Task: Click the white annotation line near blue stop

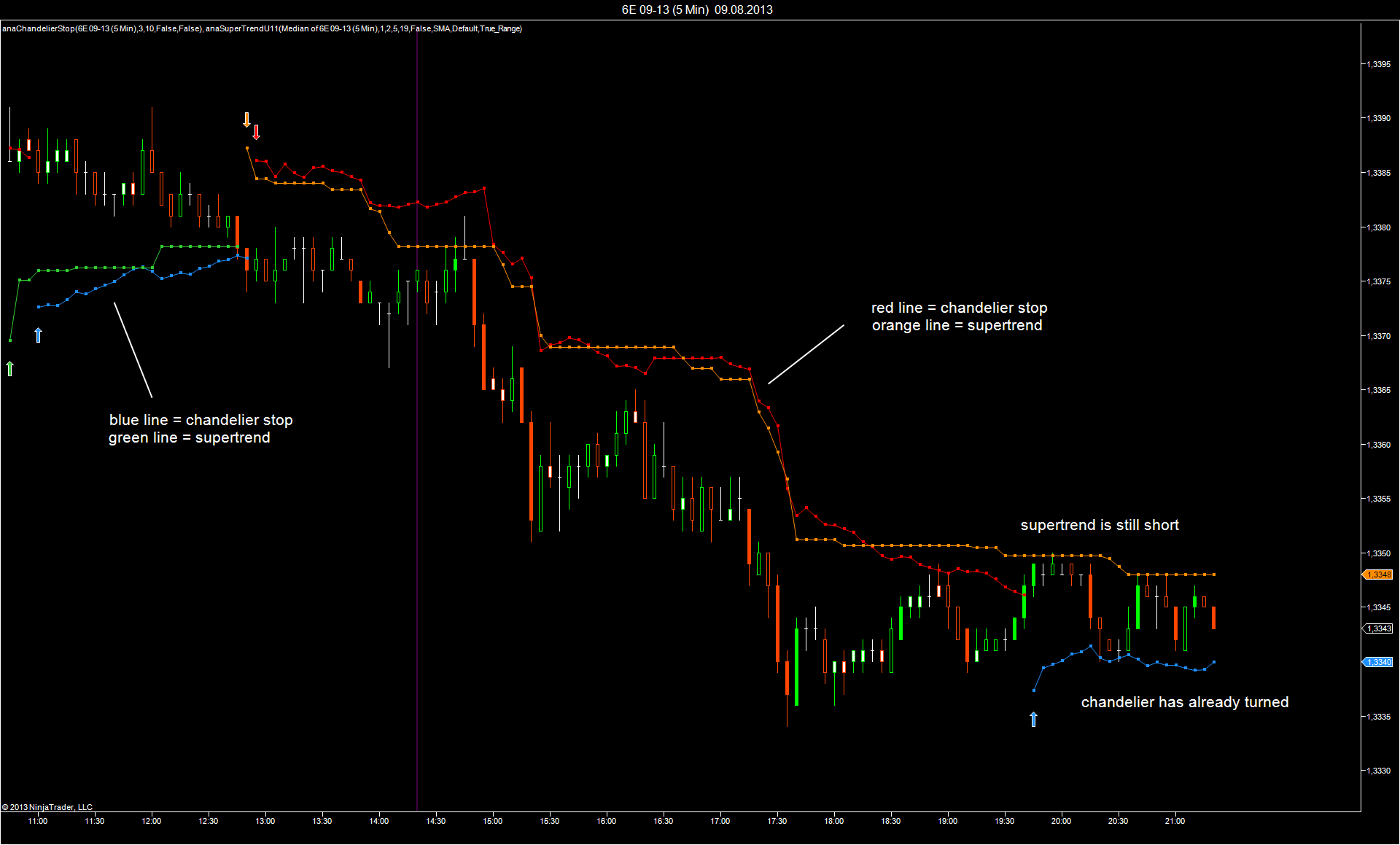Action: tap(133, 350)
